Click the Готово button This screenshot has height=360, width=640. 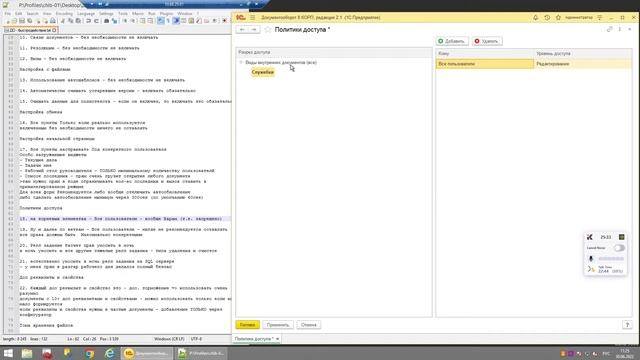(247, 325)
